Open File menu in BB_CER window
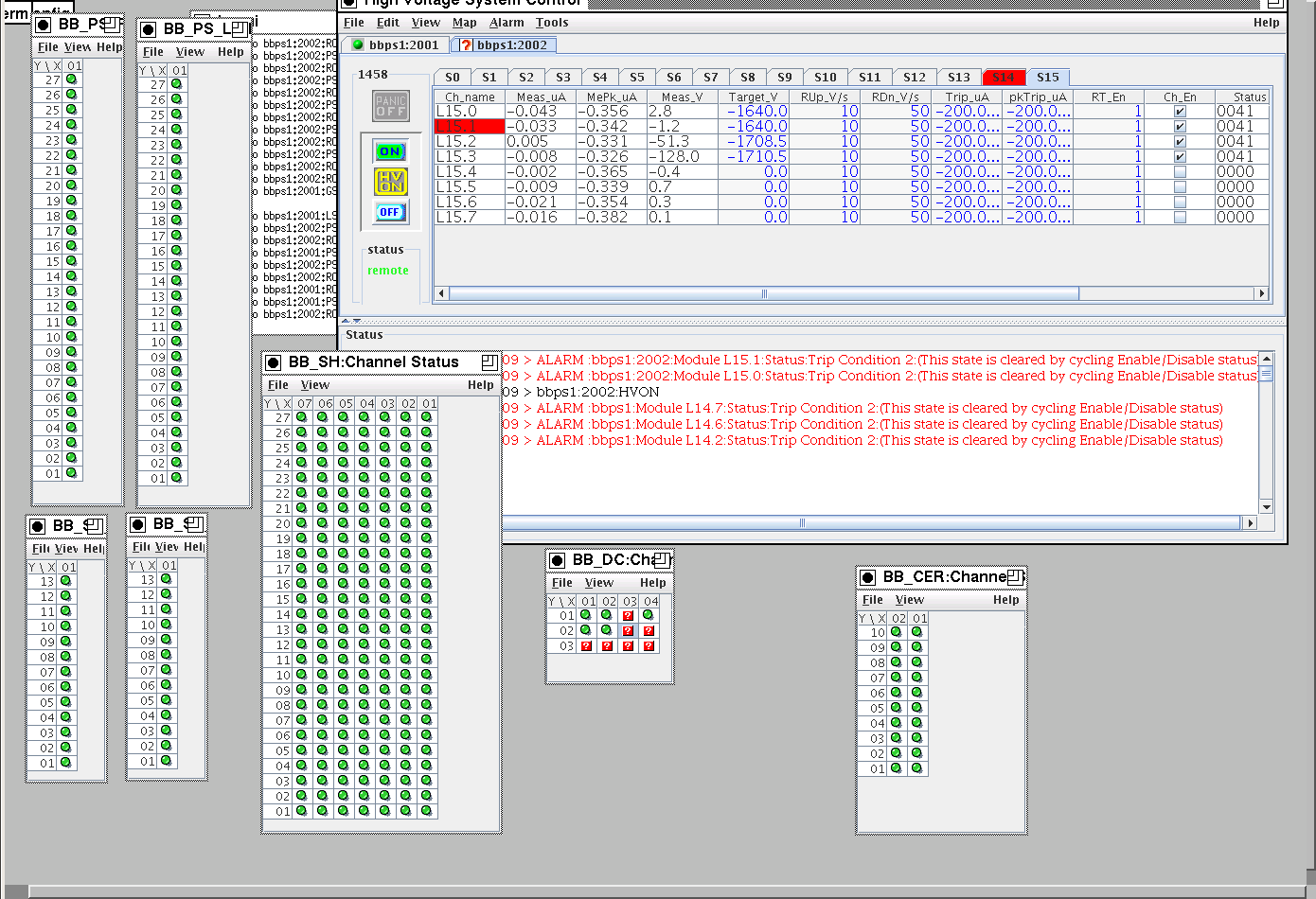Screen dimensions: 1316x899 (x=873, y=600)
